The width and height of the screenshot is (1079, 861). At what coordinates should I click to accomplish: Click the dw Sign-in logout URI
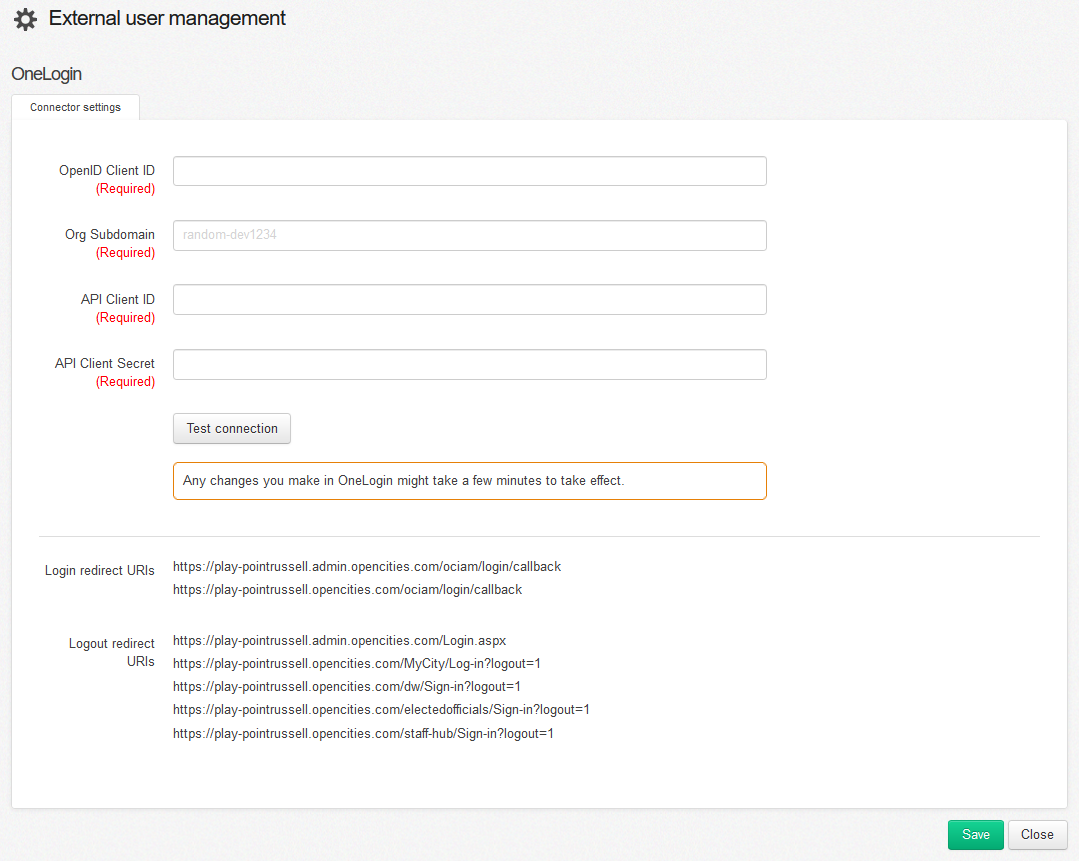click(x=346, y=687)
